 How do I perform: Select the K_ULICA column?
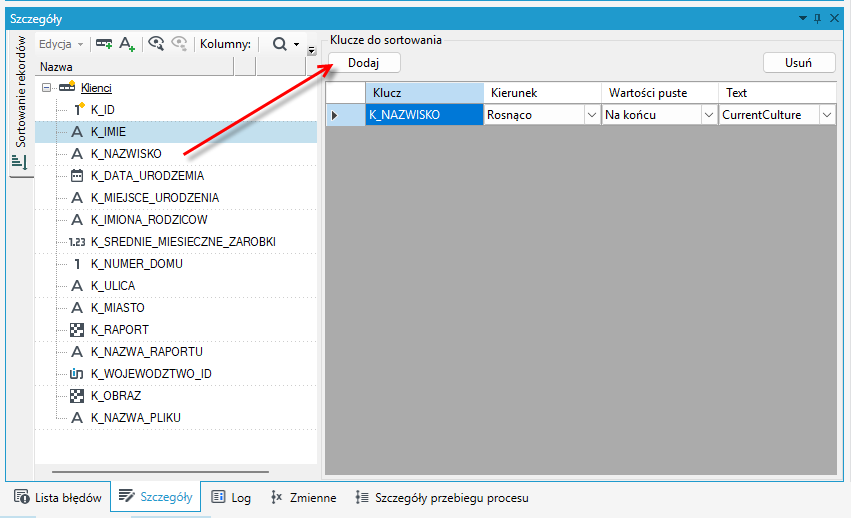coord(113,286)
